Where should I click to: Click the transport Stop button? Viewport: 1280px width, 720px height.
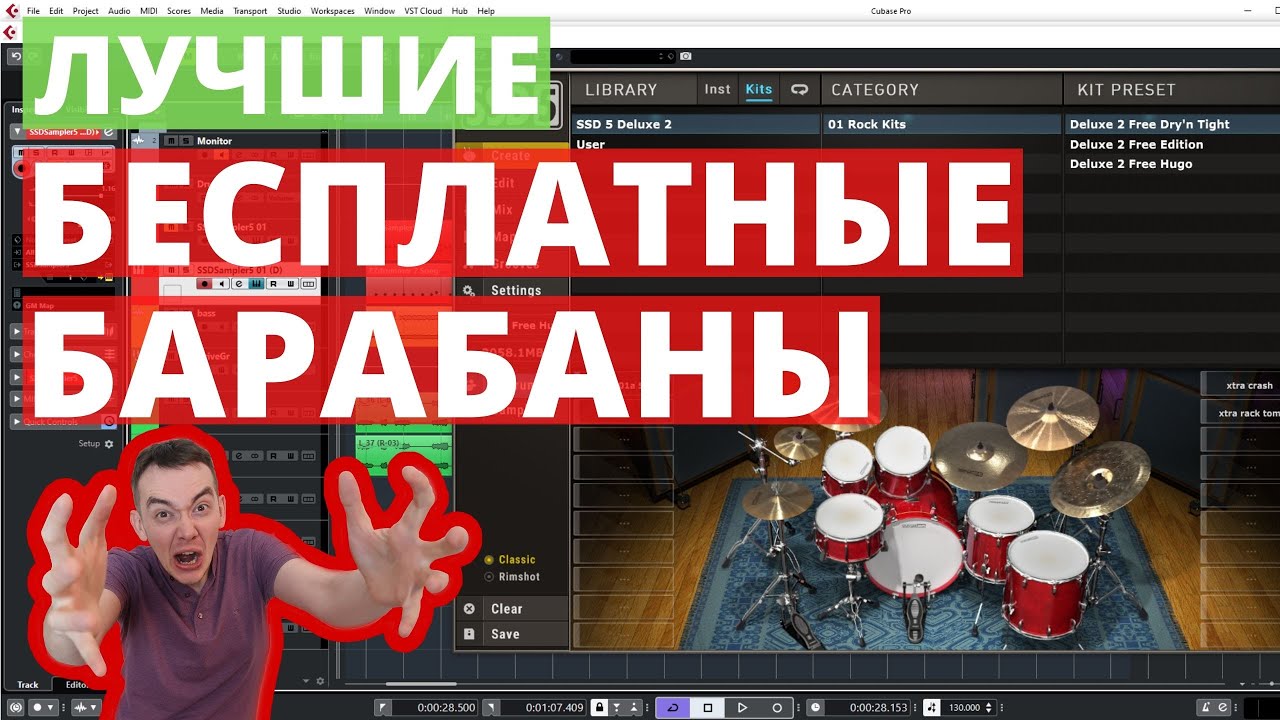707,707
